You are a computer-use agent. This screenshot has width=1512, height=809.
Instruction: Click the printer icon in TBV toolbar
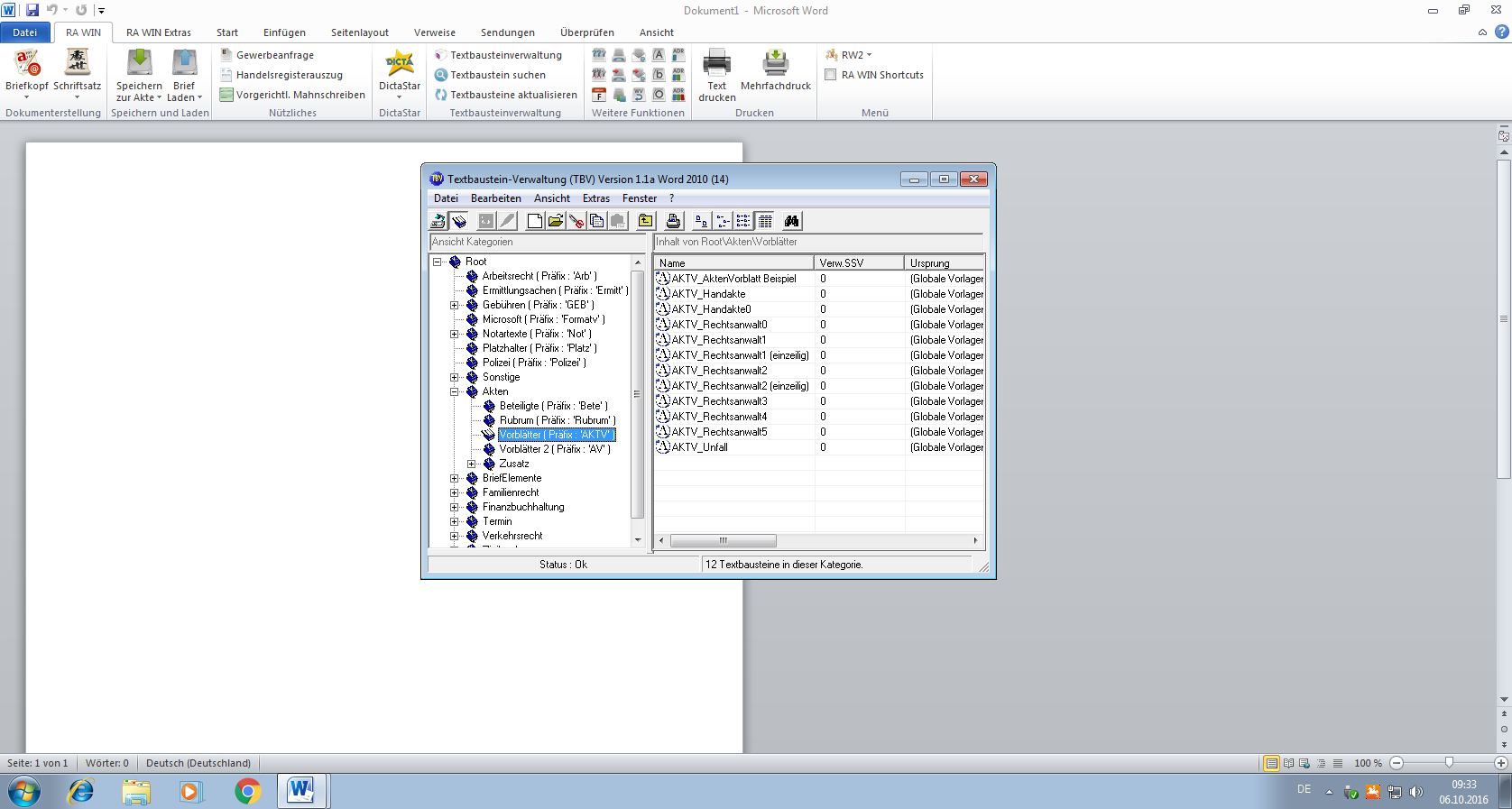673,221
